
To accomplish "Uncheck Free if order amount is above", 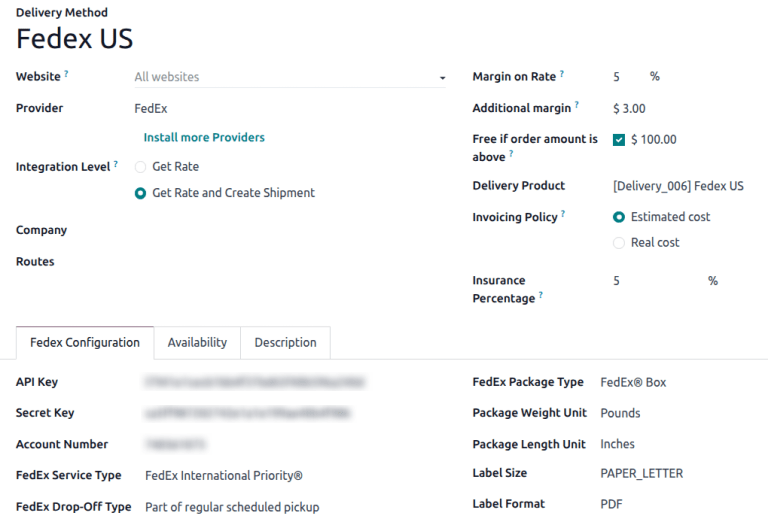I will [619, 140].
